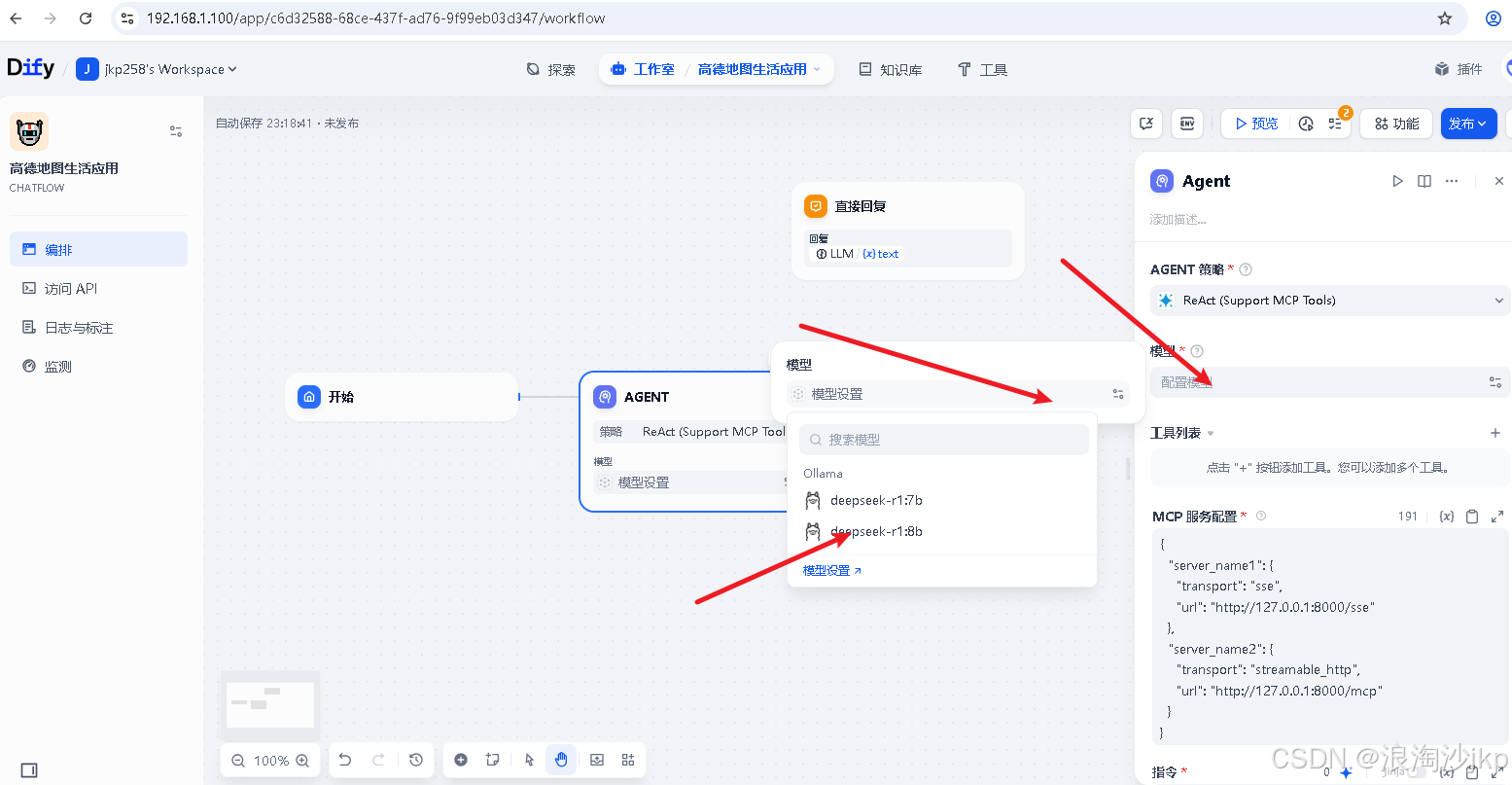Open the checklist with badge 2
The height and width of the screenshot is (785, 1512).
(1335, 124)
